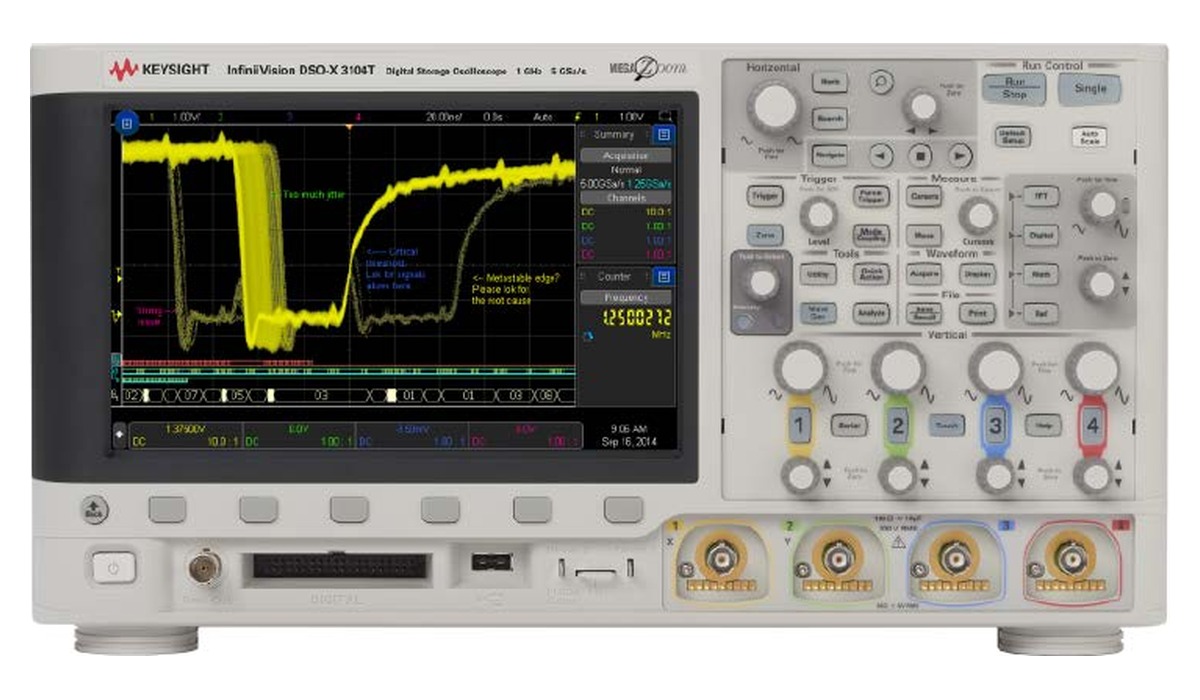Click the Force Trigger key
The height and width of the screenshot is (700, 1200).
tap(871, 197)
